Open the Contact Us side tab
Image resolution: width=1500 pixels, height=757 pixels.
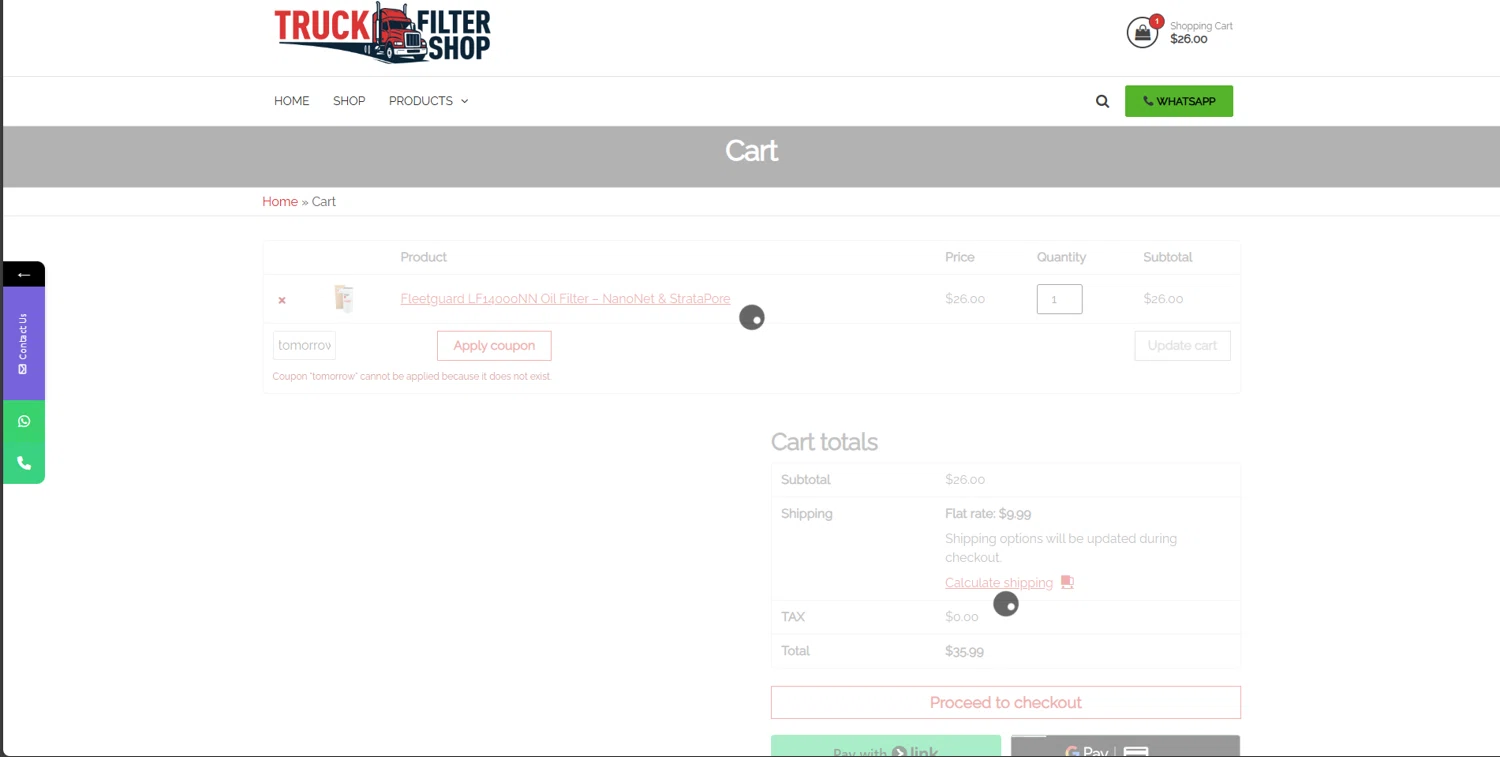tap(24, 344)
